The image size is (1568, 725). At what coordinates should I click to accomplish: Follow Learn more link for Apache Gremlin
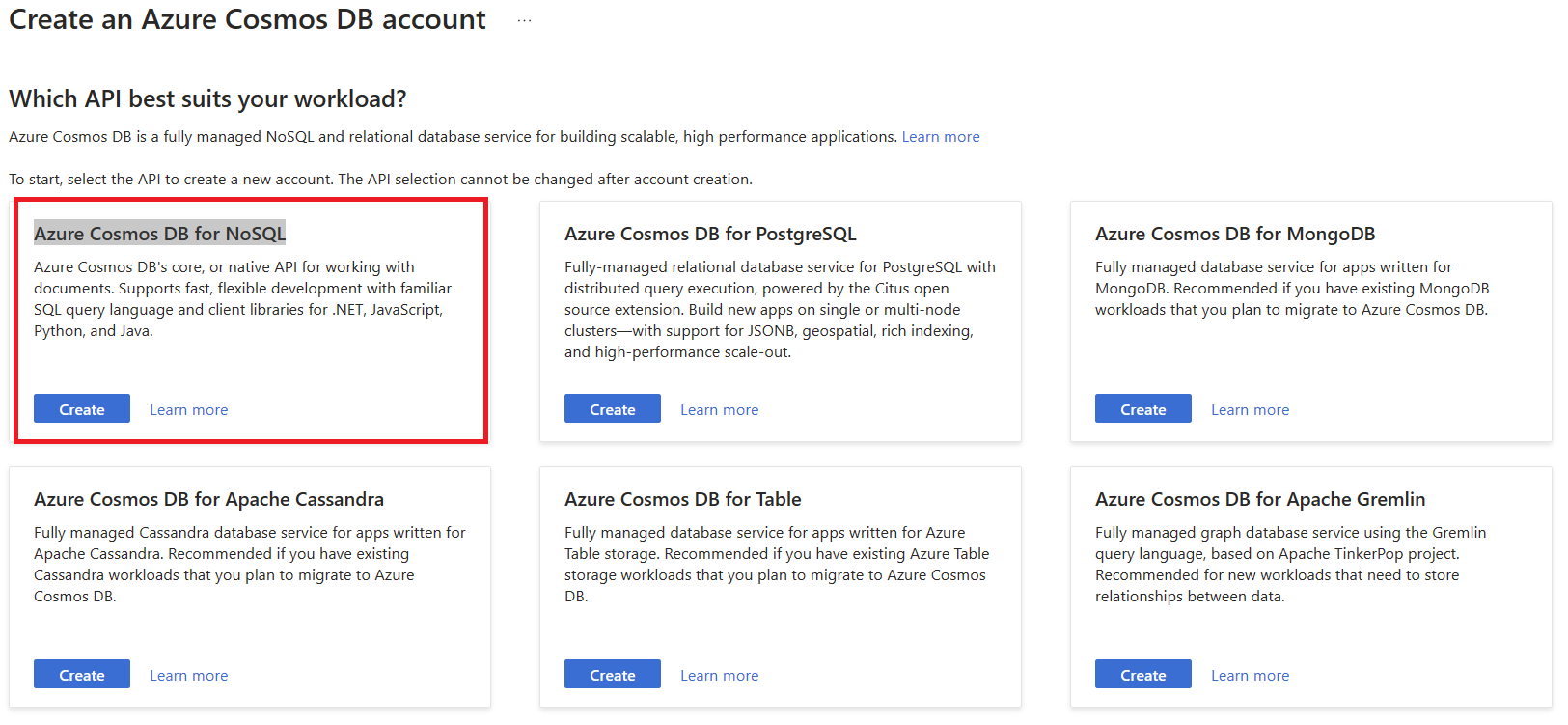click(1250, 676)
